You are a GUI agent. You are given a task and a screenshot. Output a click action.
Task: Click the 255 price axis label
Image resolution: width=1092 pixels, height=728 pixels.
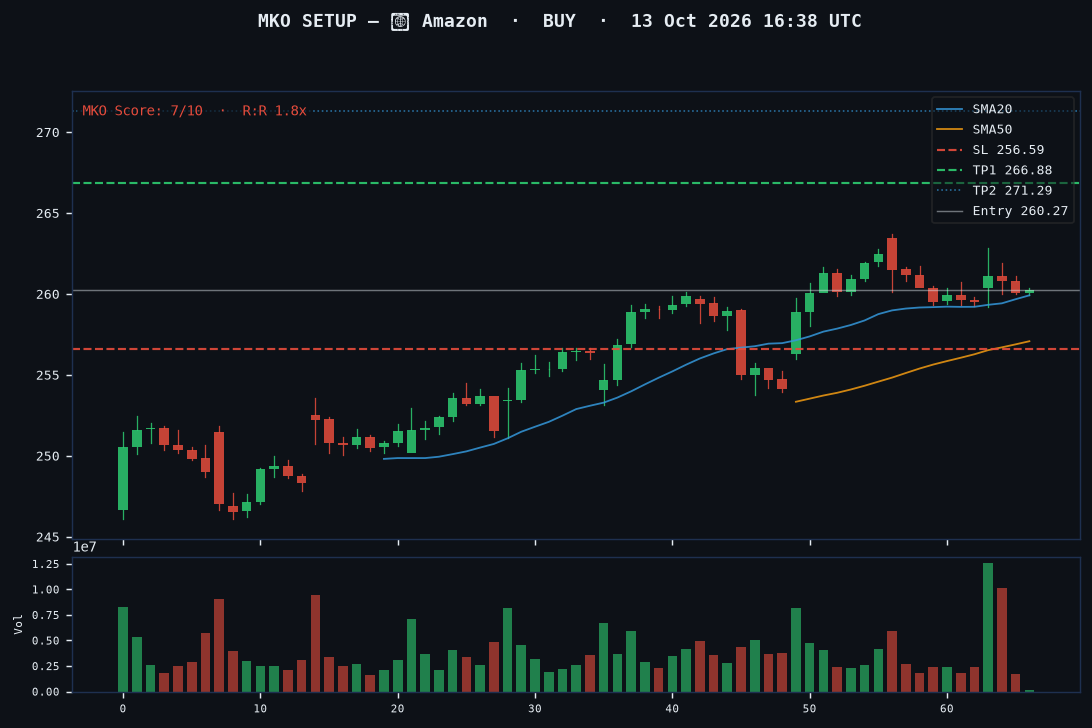(47, 375)
